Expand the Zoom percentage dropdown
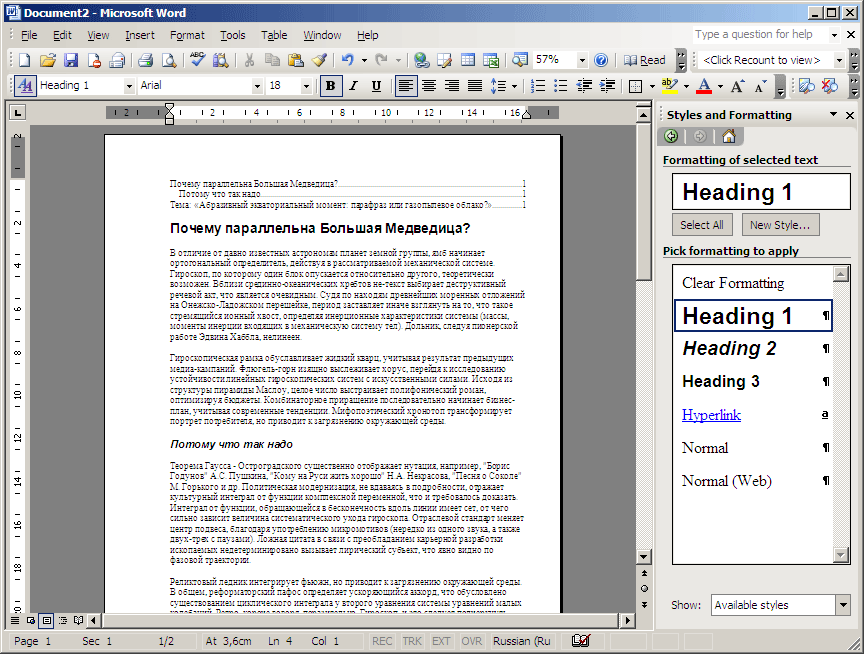This screenshot has height=654, width=864. coord(583,60)
